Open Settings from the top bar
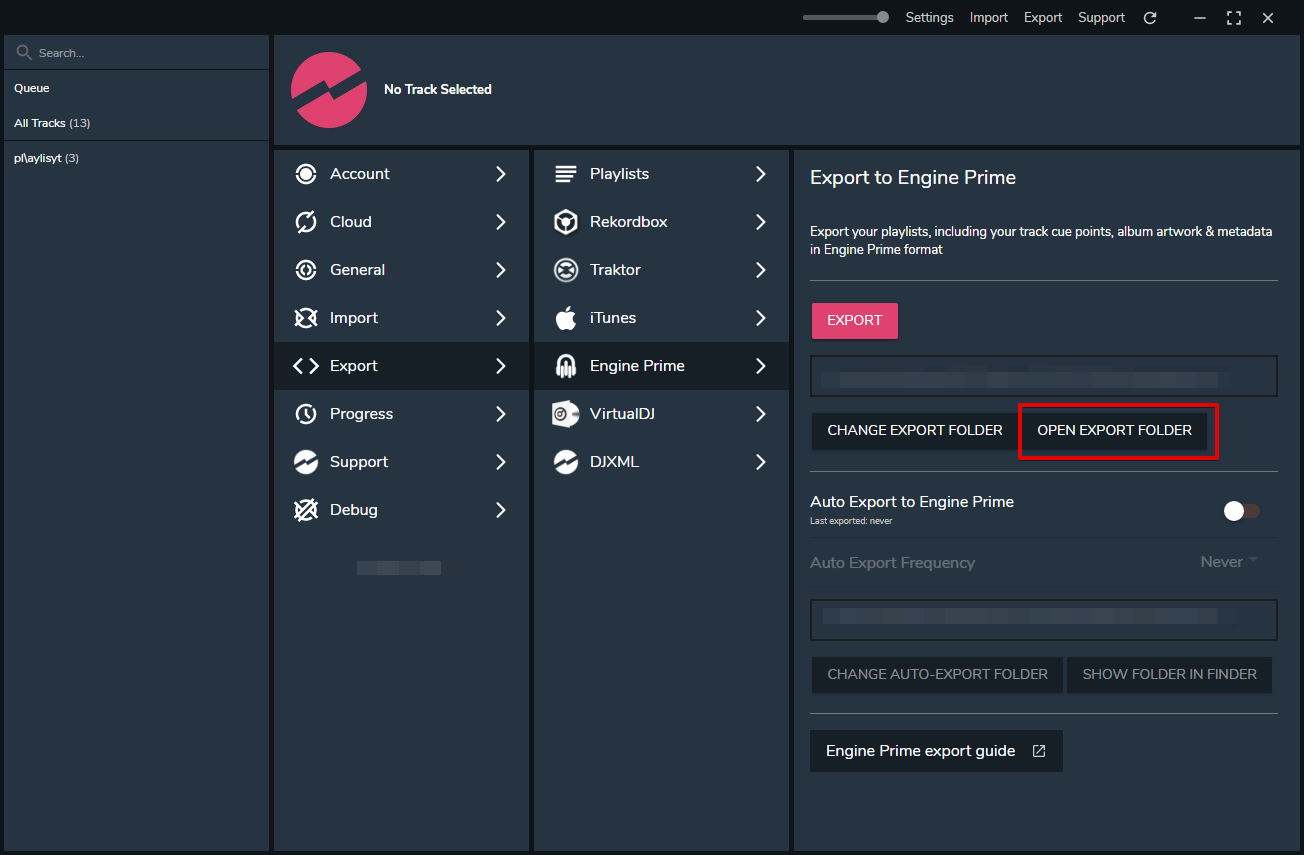This screenshot has height=855, width=1304. point(929,18)
